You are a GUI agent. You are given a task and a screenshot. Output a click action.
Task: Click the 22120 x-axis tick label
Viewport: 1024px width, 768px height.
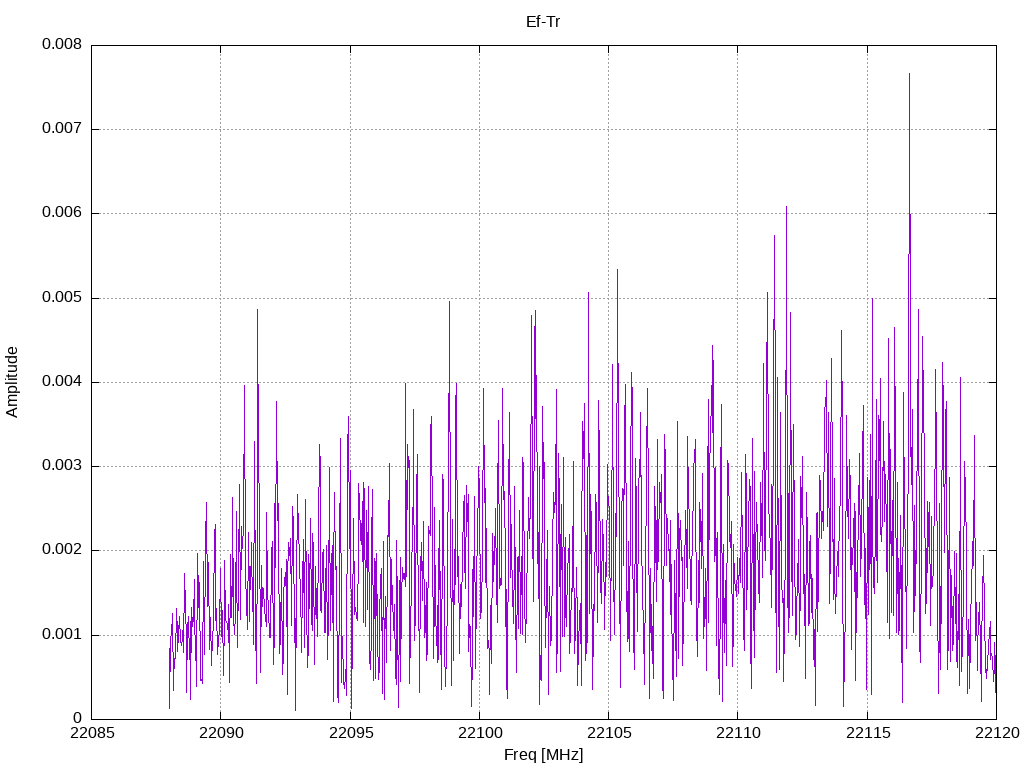click(997, 733)
